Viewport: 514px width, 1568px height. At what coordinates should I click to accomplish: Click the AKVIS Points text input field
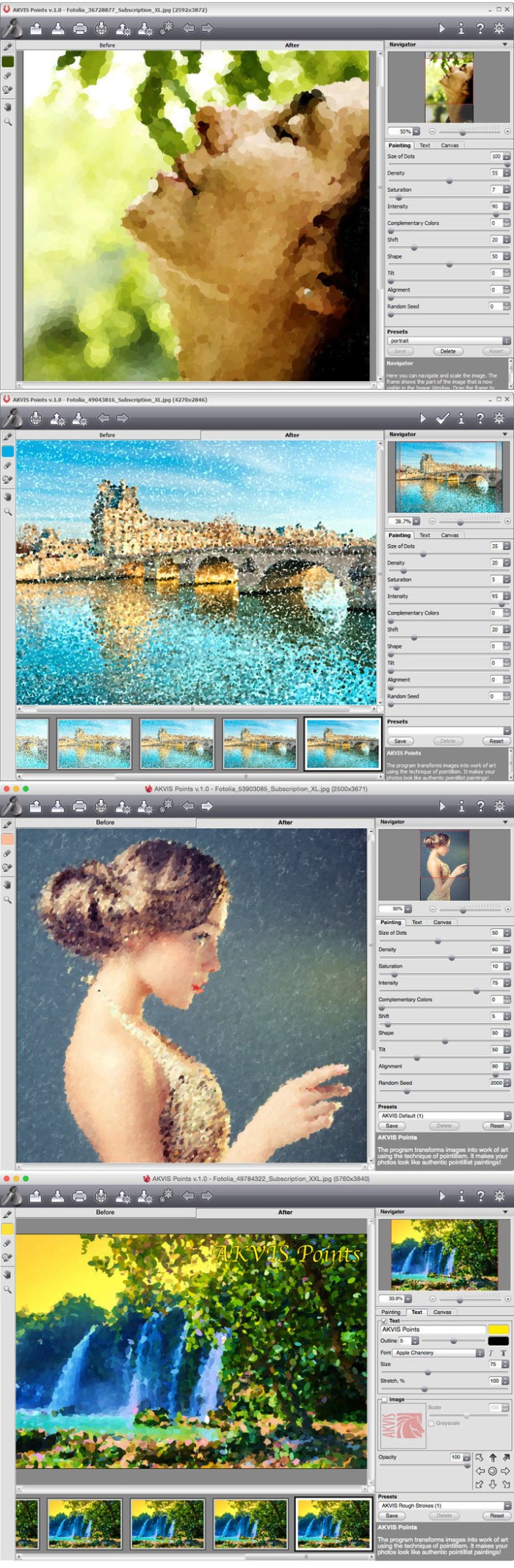[432, 1330]
